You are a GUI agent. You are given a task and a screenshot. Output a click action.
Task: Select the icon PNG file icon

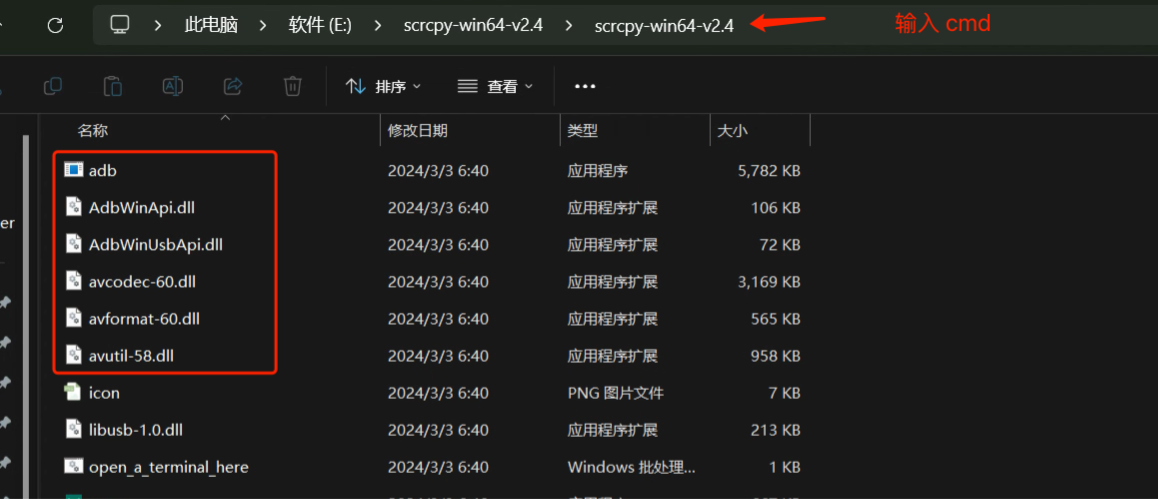click(x=72, y=392)
